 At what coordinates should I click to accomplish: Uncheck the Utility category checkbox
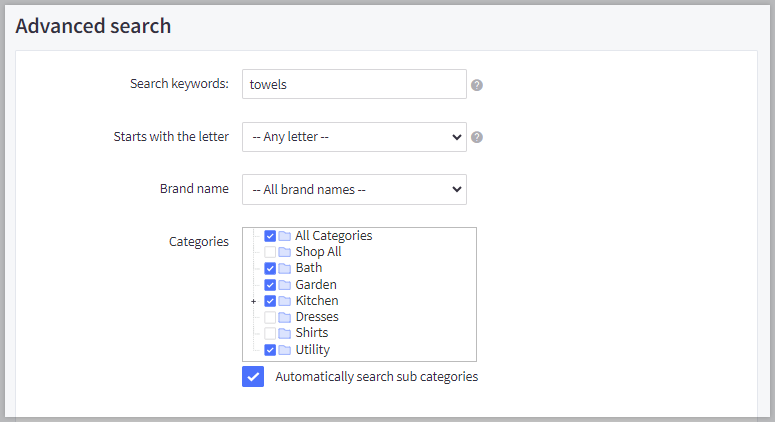pyautogui.click(x=270, y=350)
